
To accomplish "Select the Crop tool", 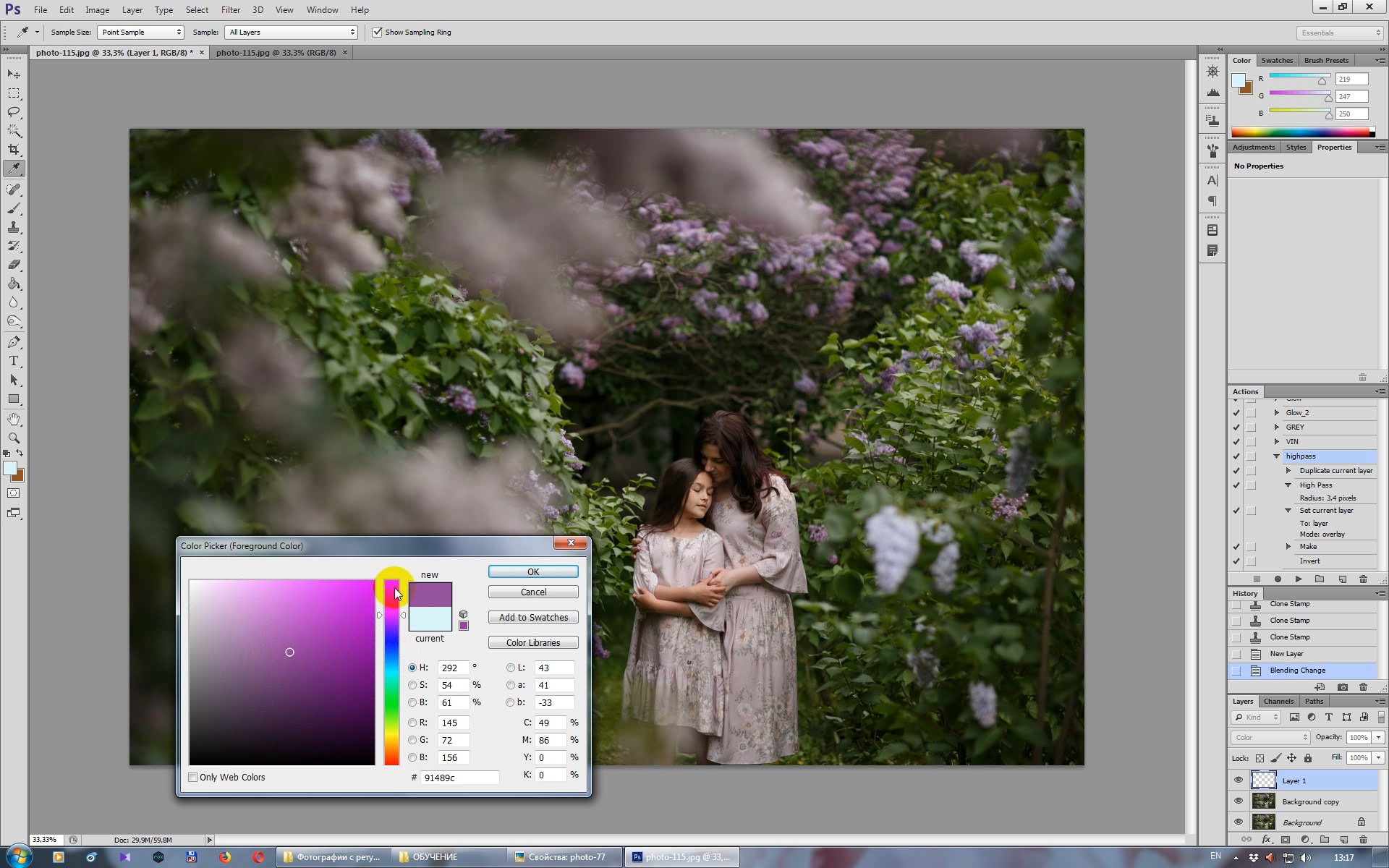I will pos(14,150).
